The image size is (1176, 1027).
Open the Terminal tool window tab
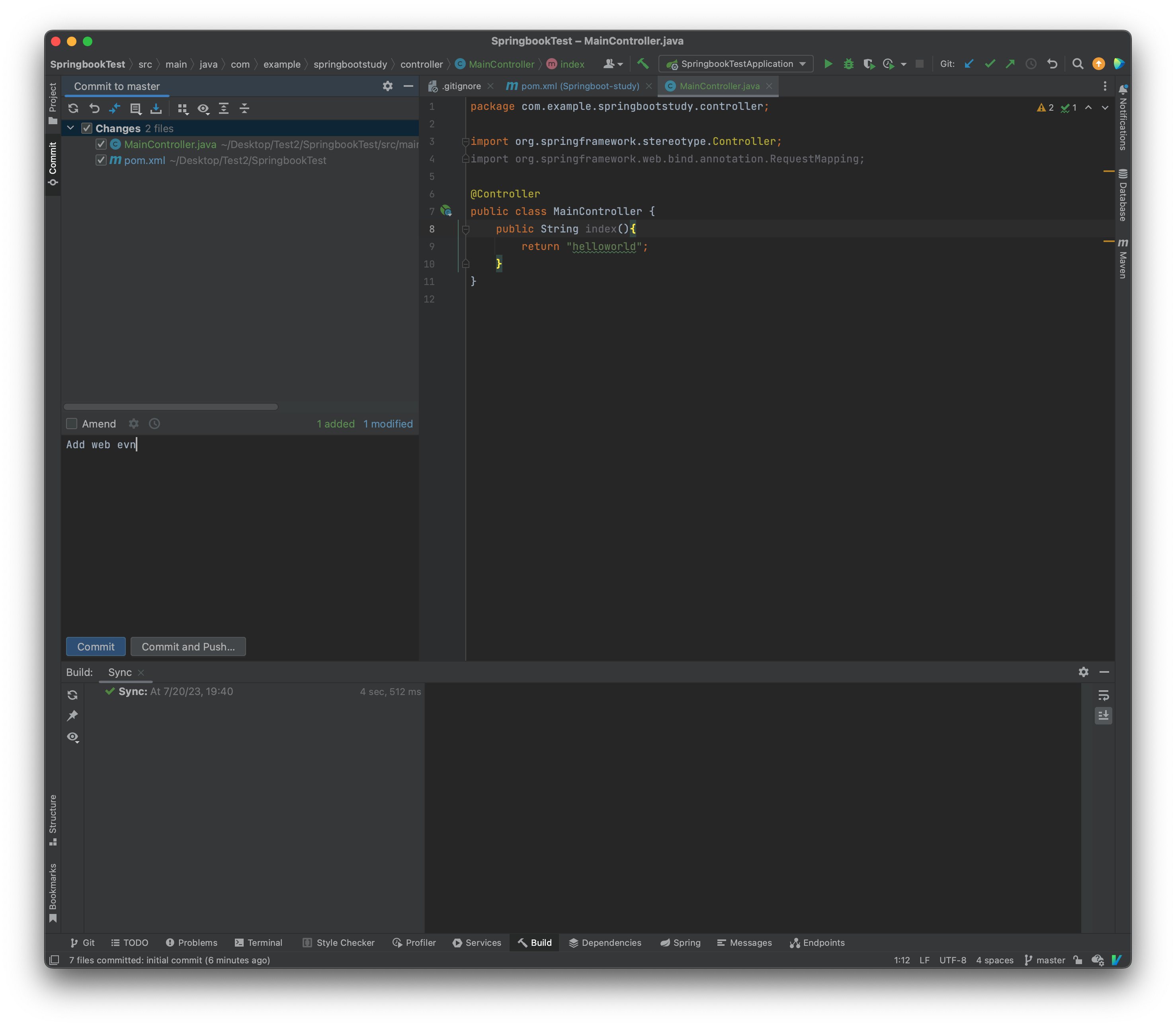click(x=258, y=943)
